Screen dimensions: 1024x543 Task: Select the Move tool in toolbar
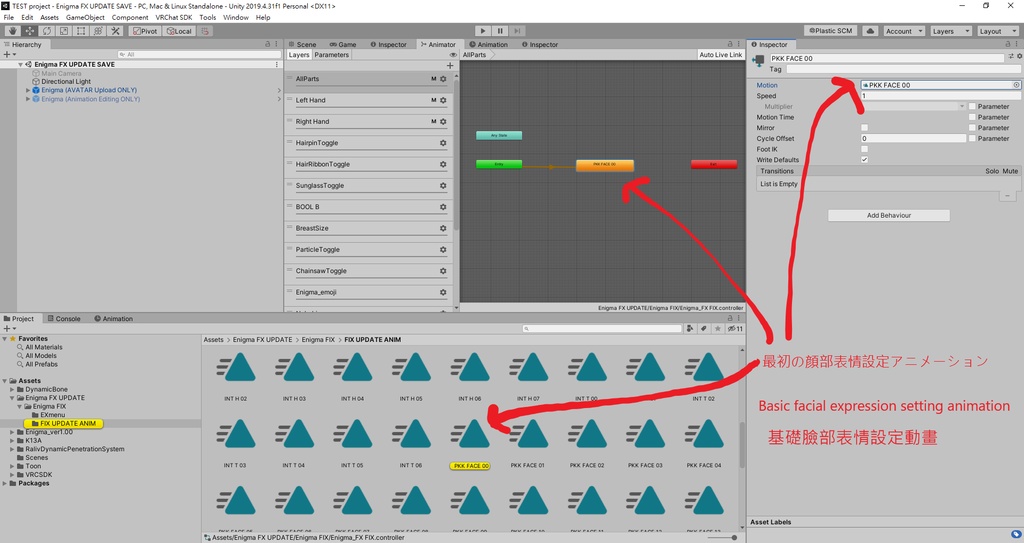pos(30,31)
